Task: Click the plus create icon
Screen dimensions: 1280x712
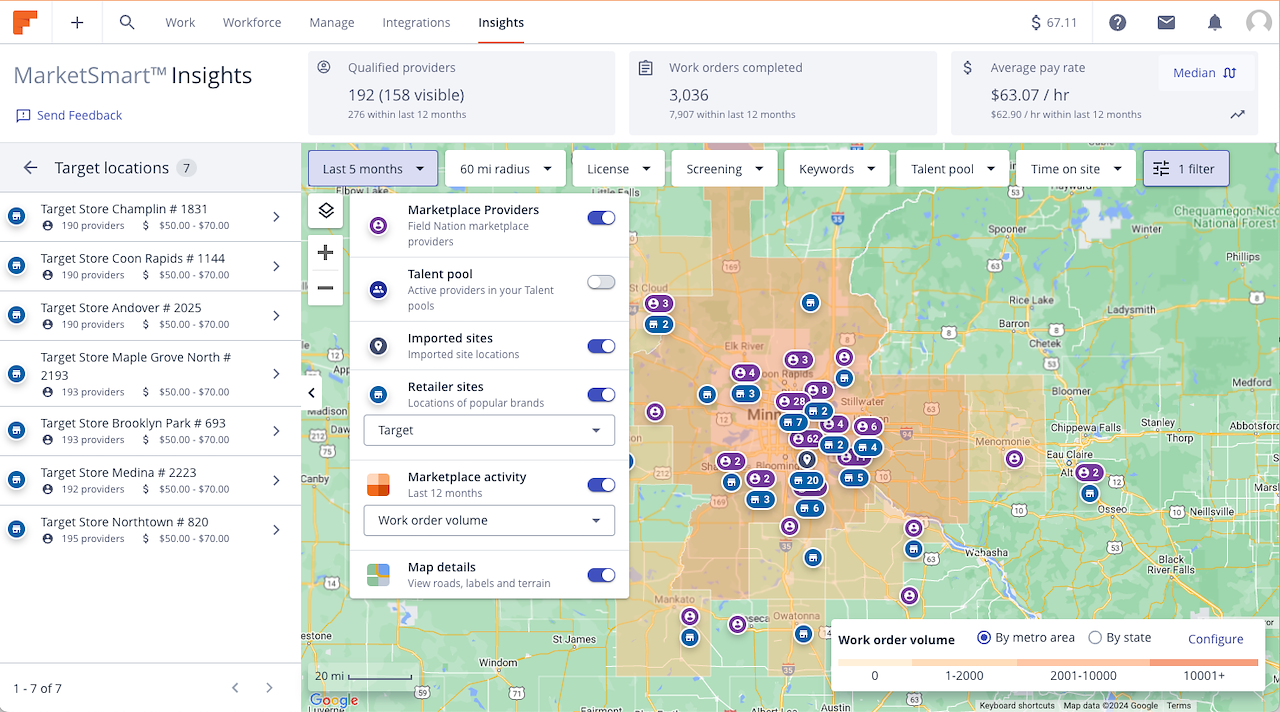Action: coord(77,22)
